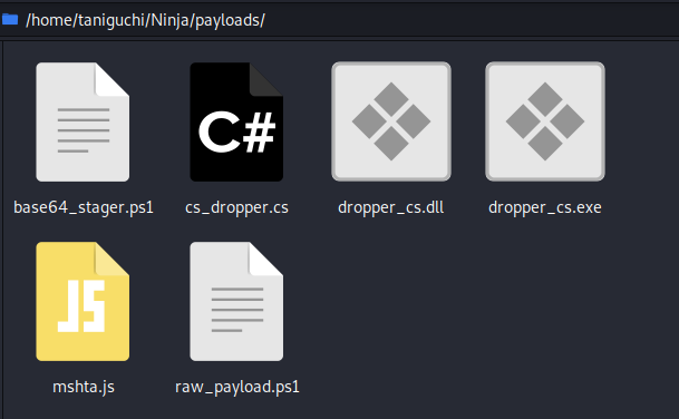Click the cs_dropper.cs filename label

(237, 208)
